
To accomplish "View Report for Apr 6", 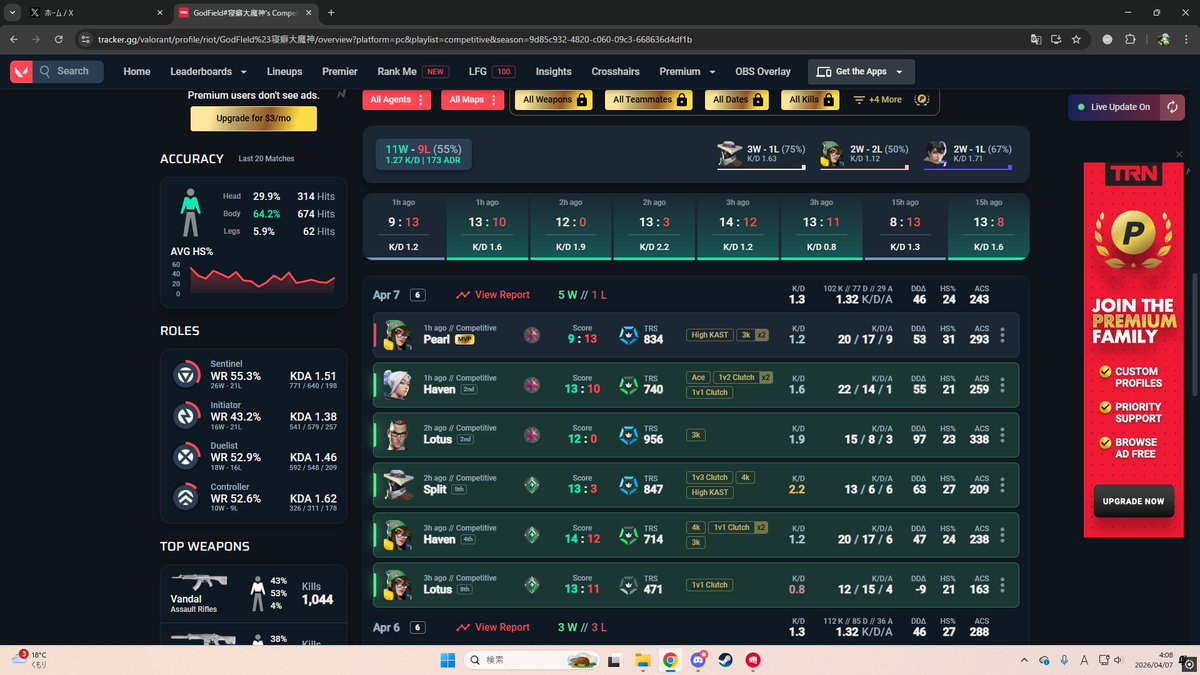I will (492, 627).
